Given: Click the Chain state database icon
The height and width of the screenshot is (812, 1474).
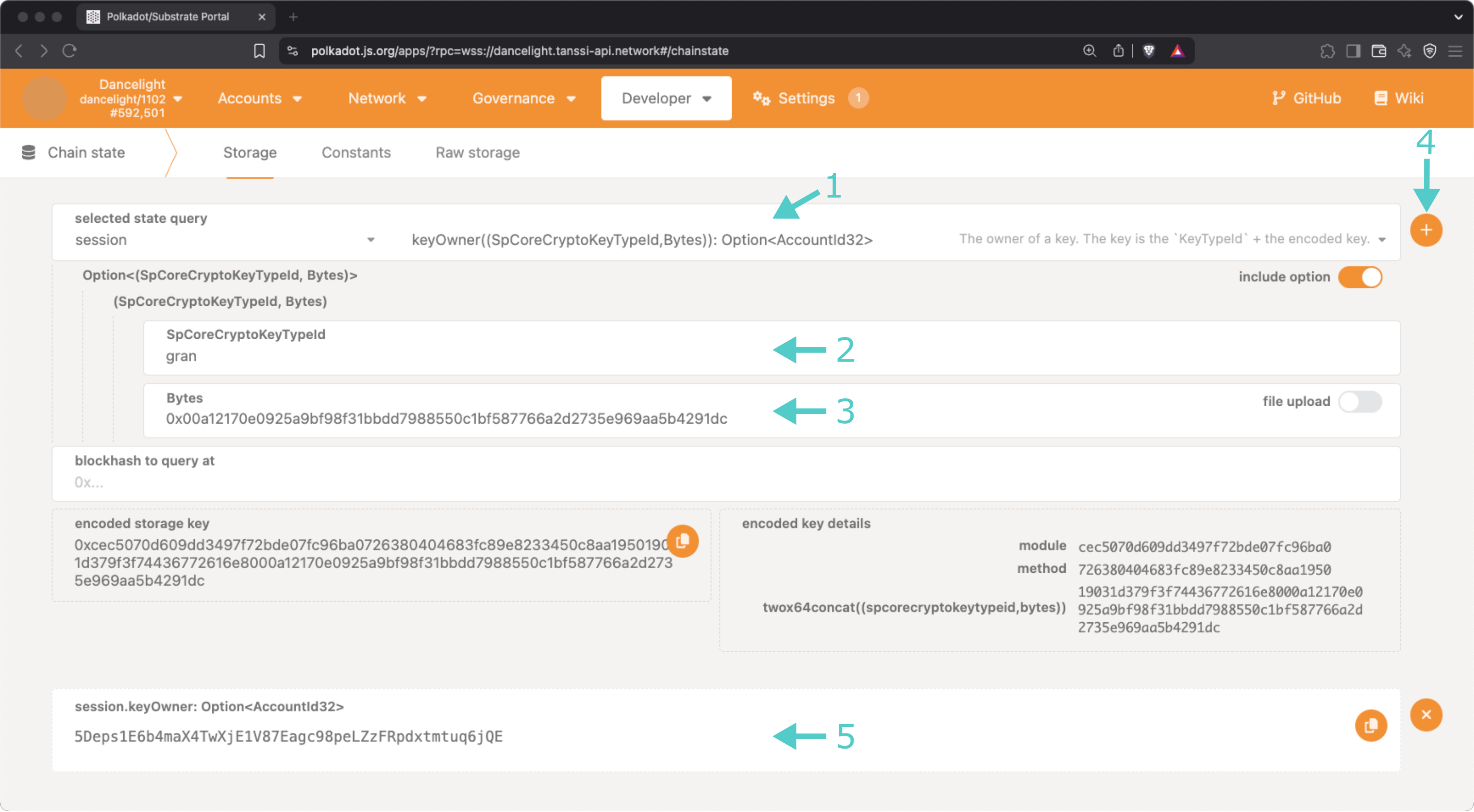Looking at the screenshot, I should [28, 153].
